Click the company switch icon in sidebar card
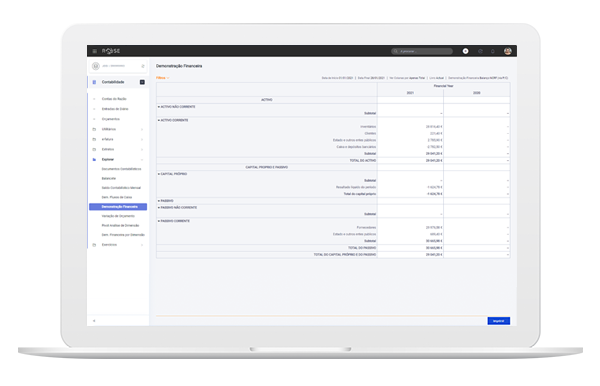Image resolution: width=600 pixels, height=386 pixels. [143, 66]
